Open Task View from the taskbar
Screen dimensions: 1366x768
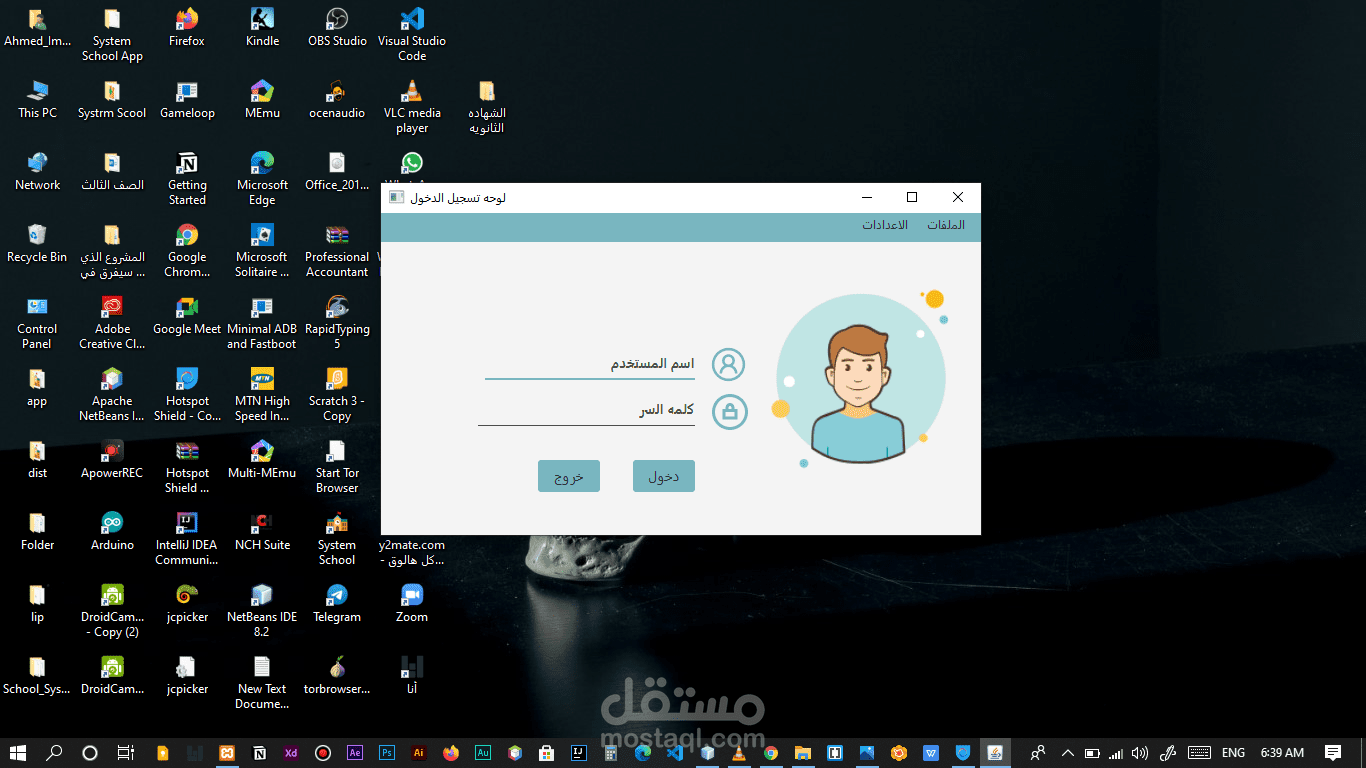pyautogui.click(x=125, y=753)
